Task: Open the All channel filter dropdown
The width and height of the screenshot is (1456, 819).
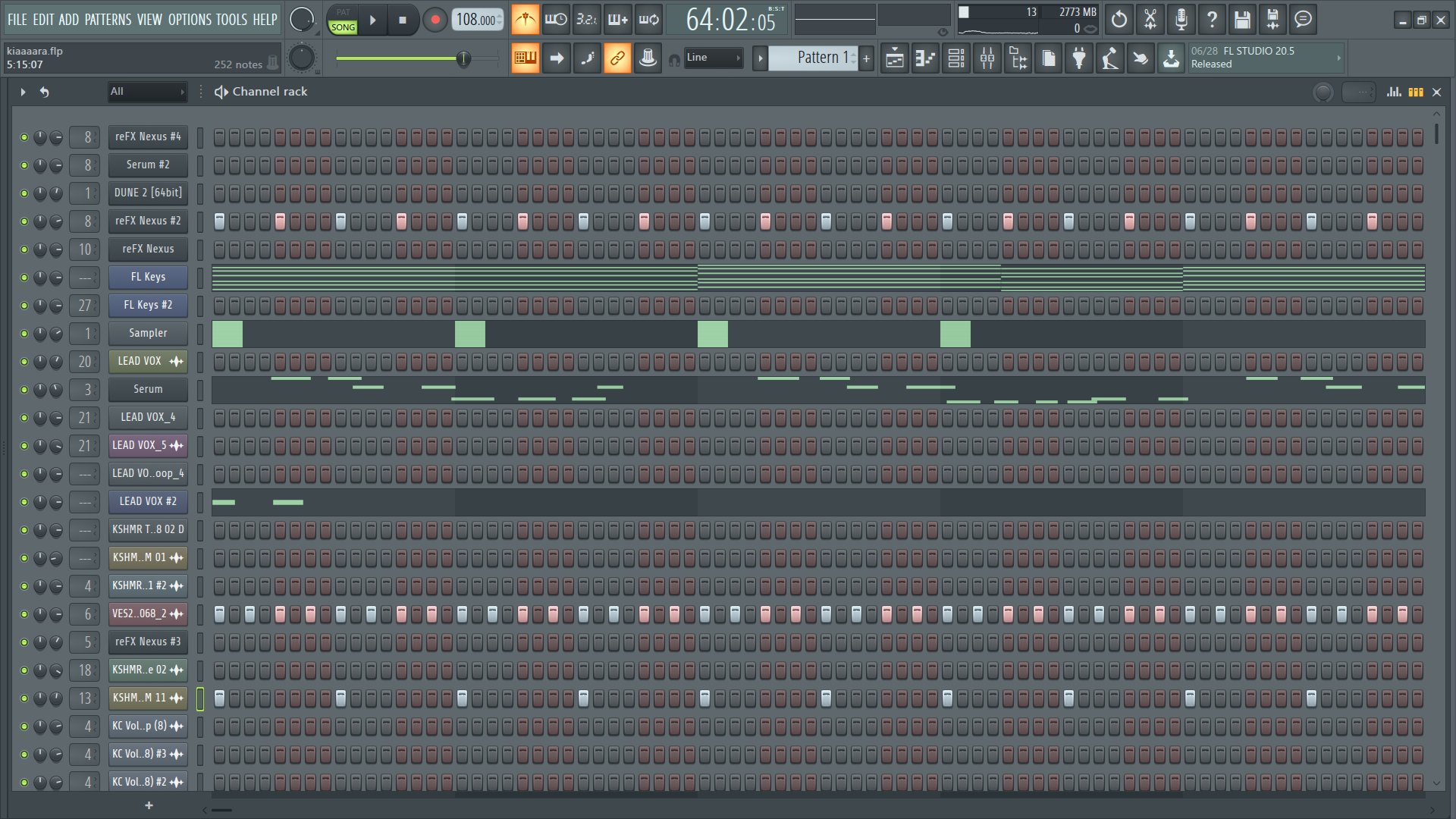Action: [147, 92]
